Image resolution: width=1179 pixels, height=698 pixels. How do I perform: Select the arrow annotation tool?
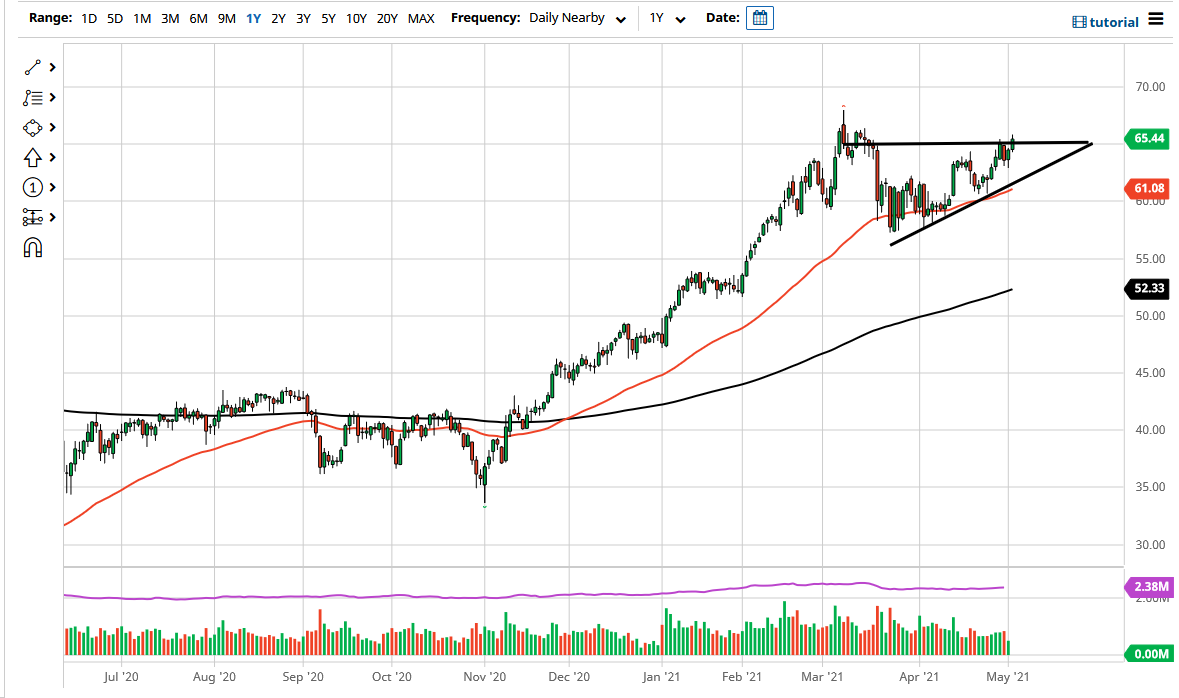point(31,157)
